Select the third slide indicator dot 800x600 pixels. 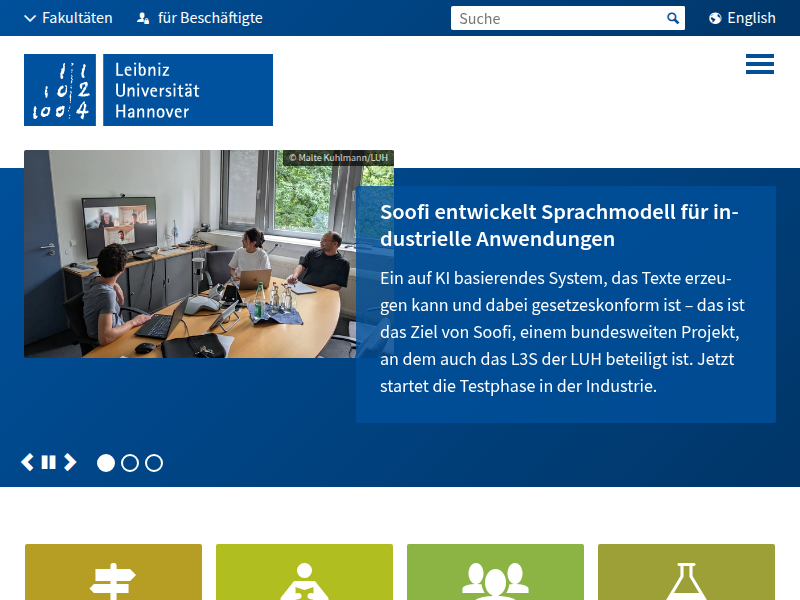coord(154,463)
